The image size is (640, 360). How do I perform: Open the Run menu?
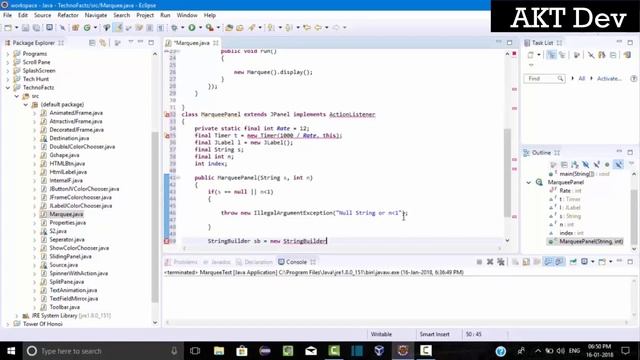165,15
